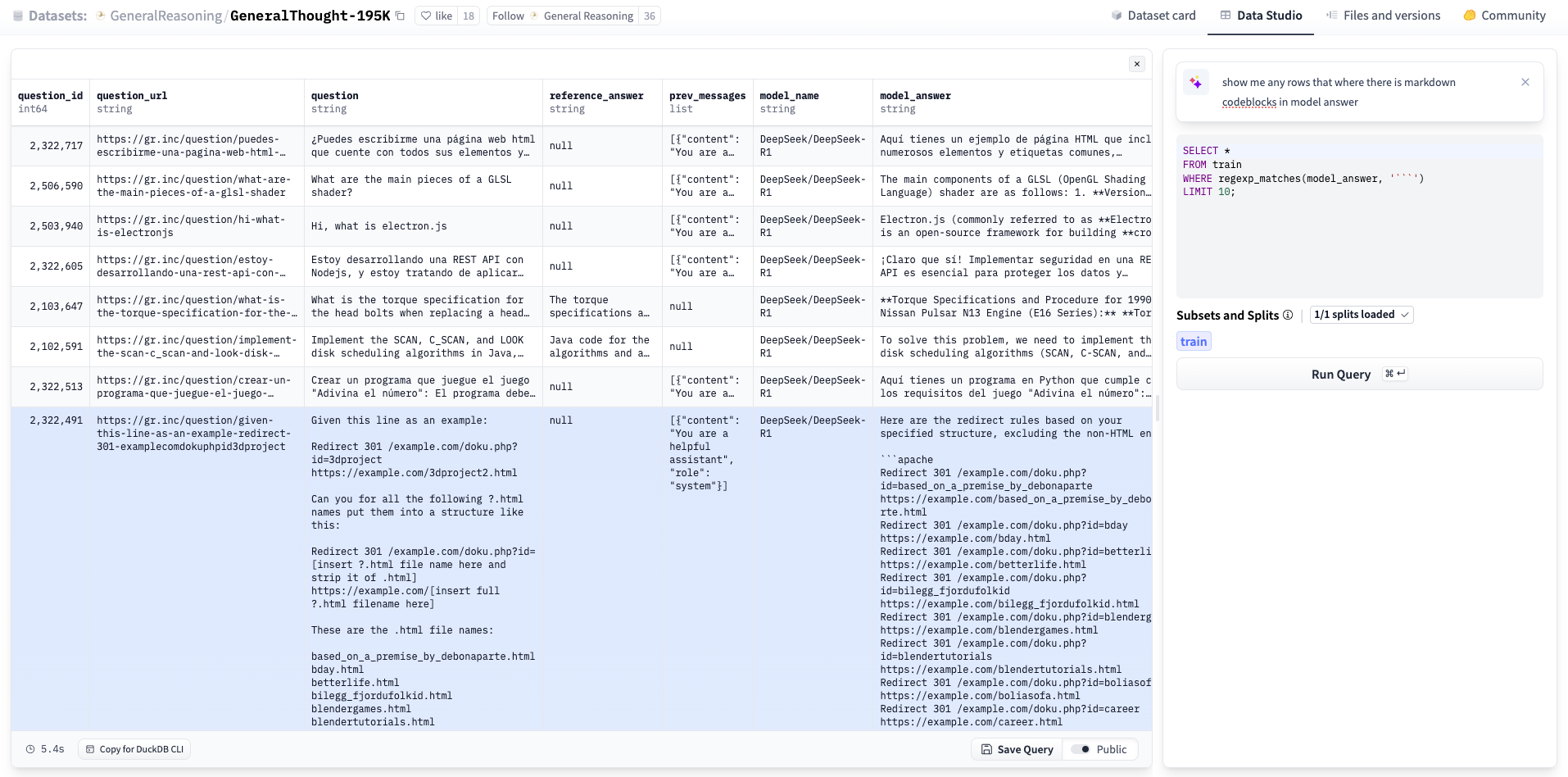Click the Save Query button
The image size is (1568, 777).
coord(1017,749)
